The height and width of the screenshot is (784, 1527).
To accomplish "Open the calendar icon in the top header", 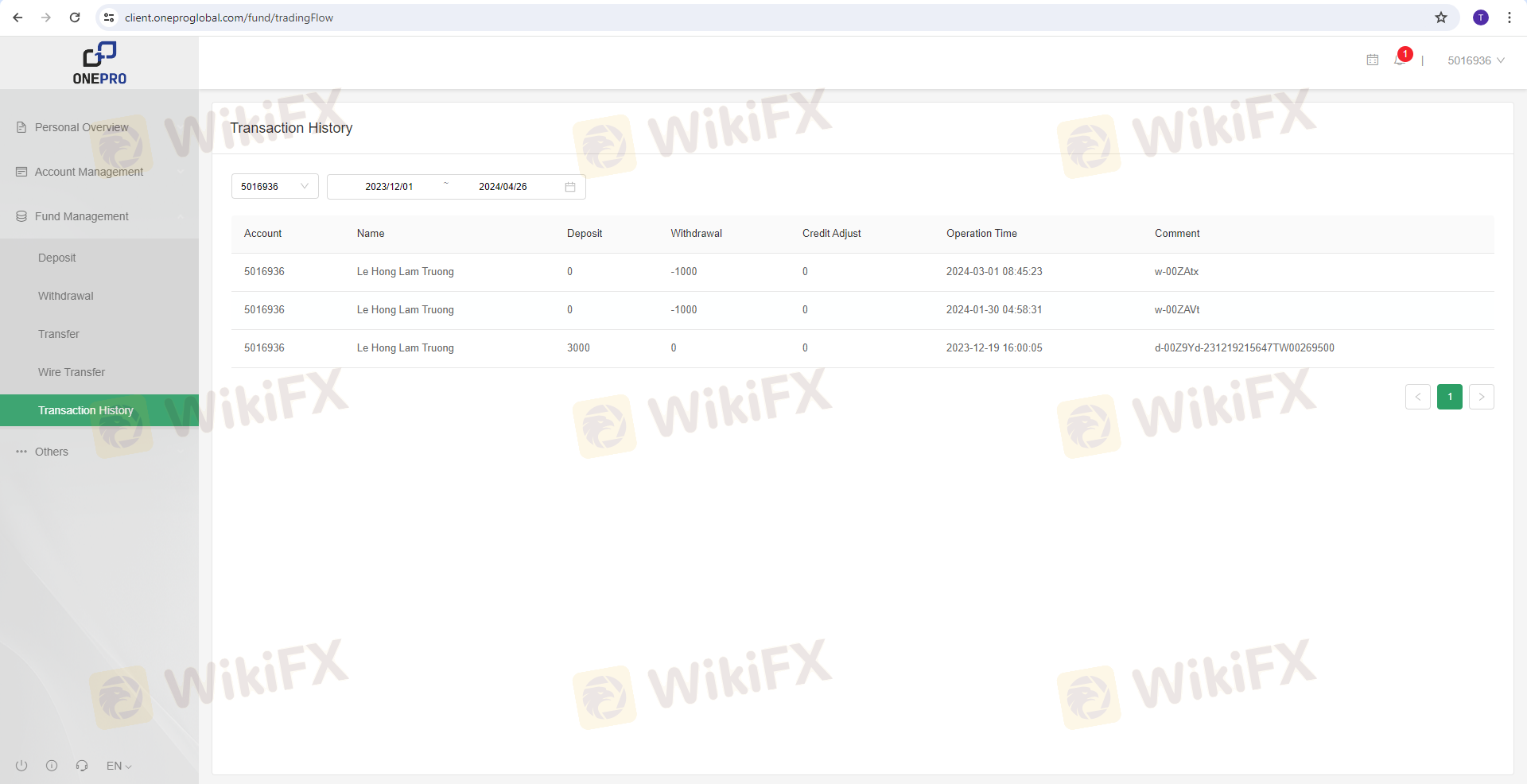I will click(x=1373, y=60).
